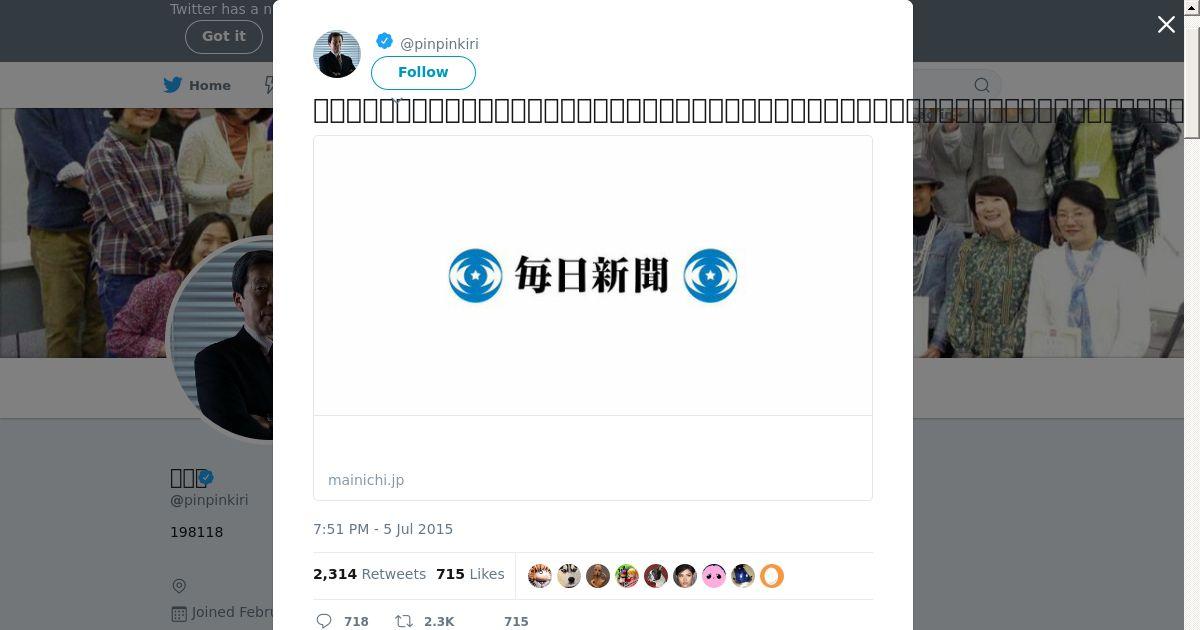The image size is (1200, 630).
Task: Click the Follow button for @pinpinkiri
Action: [423, 73]
